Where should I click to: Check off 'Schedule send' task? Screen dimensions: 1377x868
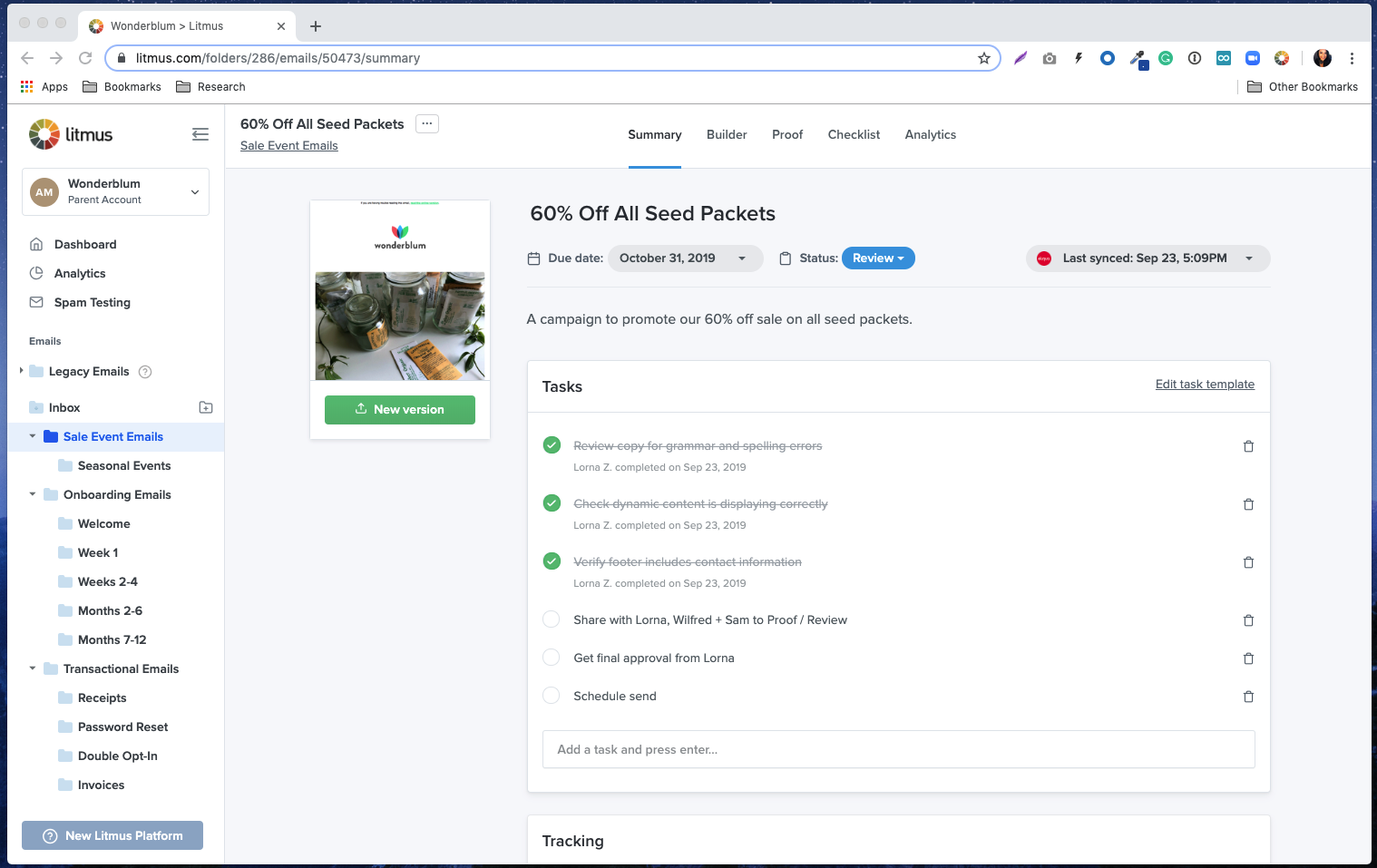click(552, 696)
